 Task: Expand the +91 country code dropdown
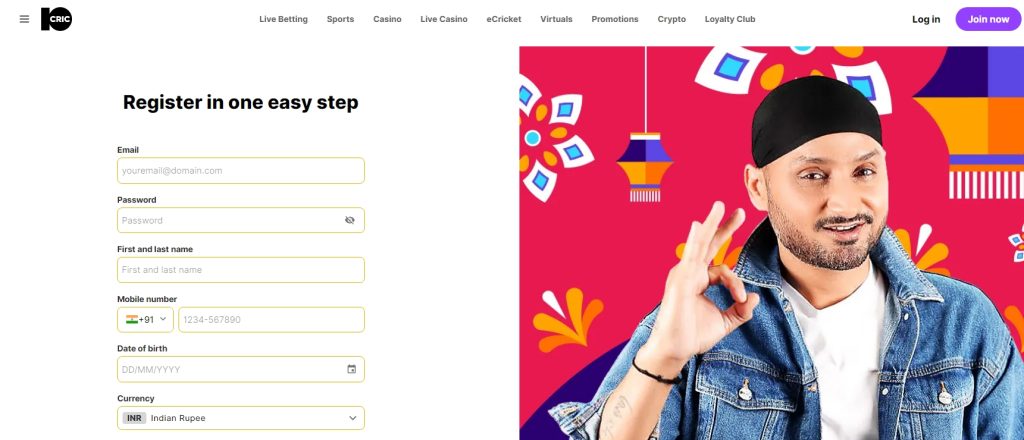pos(146,320)
